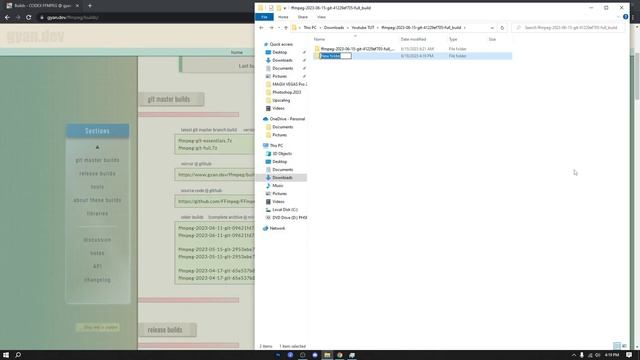Open the Home ribbon tab

coord(283,17)
